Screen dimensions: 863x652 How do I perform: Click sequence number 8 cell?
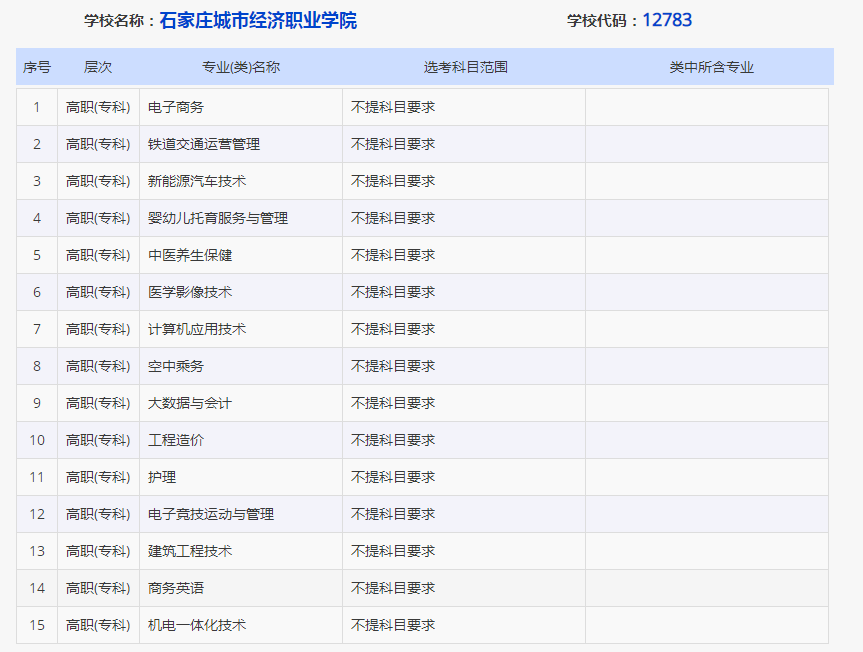(37, 366)
